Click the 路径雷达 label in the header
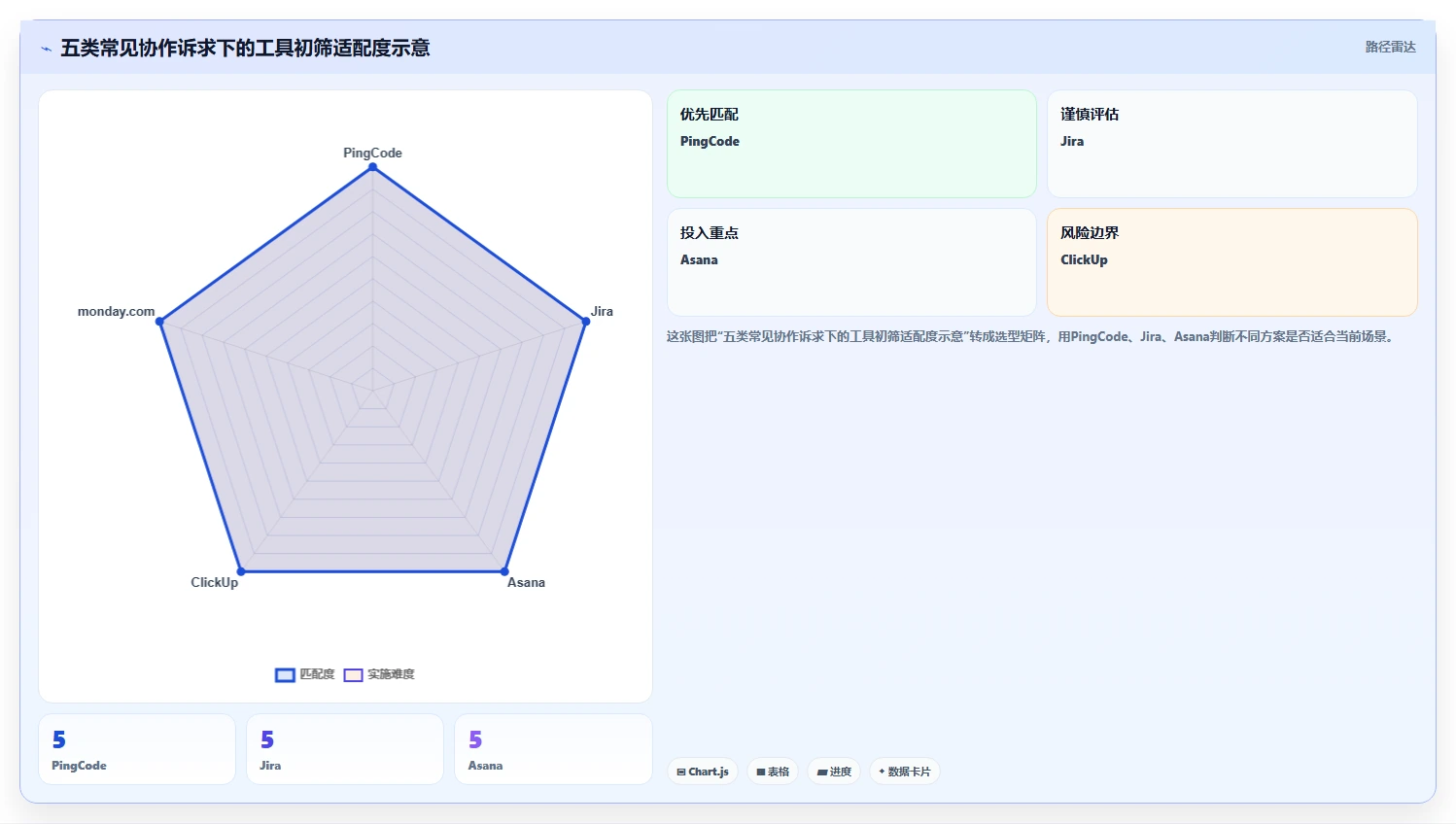 click(1390, 47)
